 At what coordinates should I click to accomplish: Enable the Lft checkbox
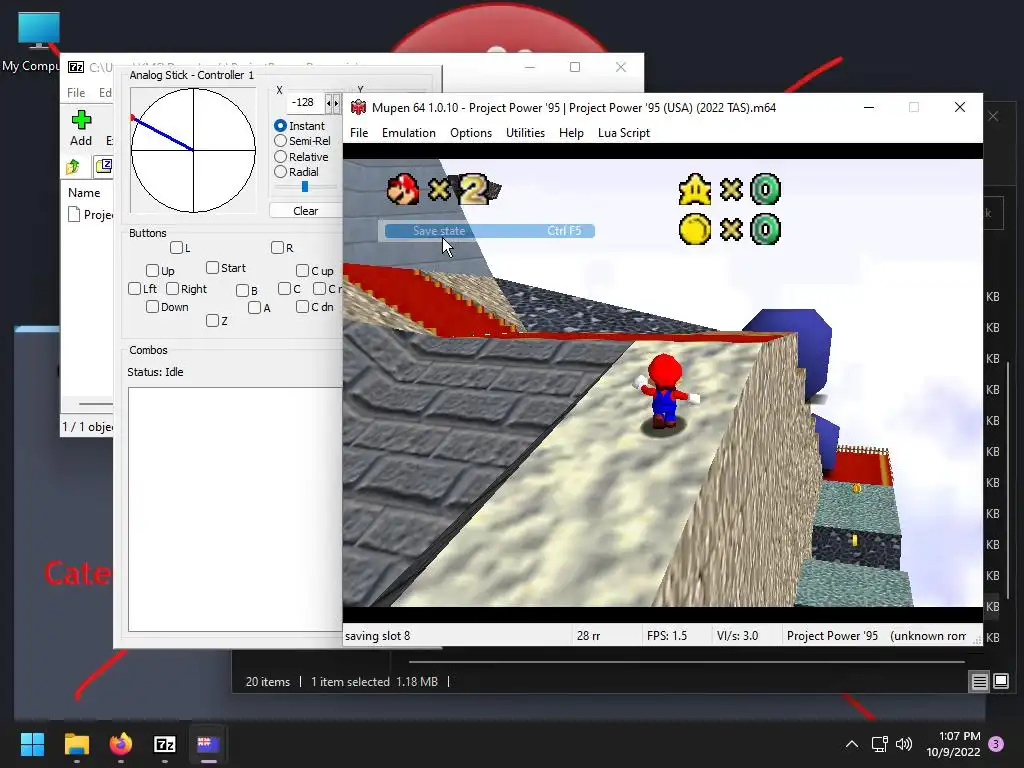135,289
